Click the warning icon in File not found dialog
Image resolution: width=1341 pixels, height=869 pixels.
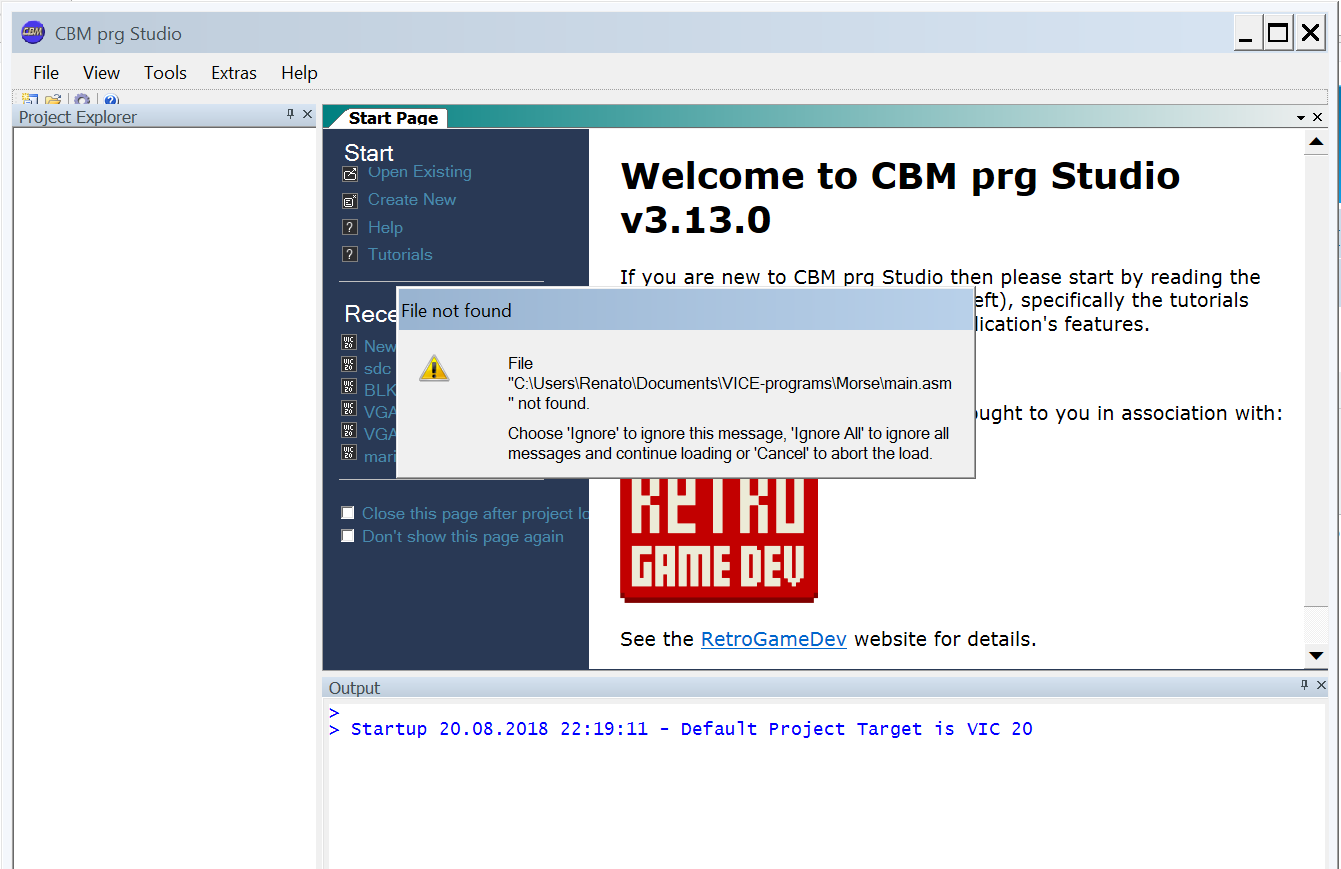(433, 367)
